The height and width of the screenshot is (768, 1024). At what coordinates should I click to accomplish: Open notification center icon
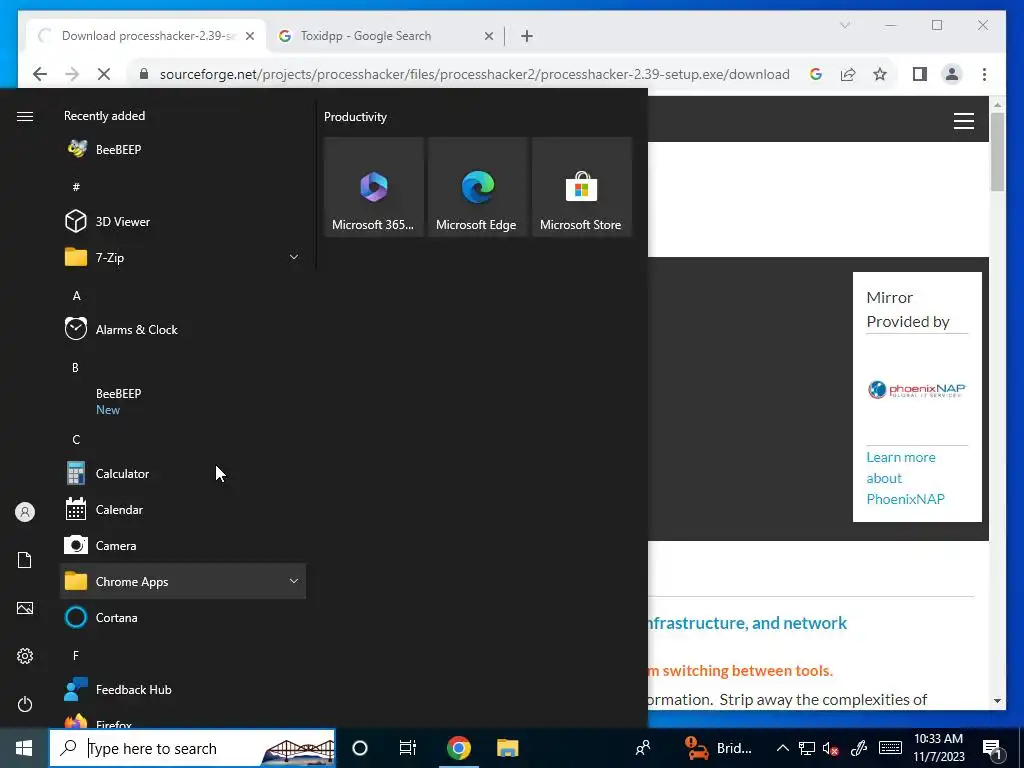(993, 749)
